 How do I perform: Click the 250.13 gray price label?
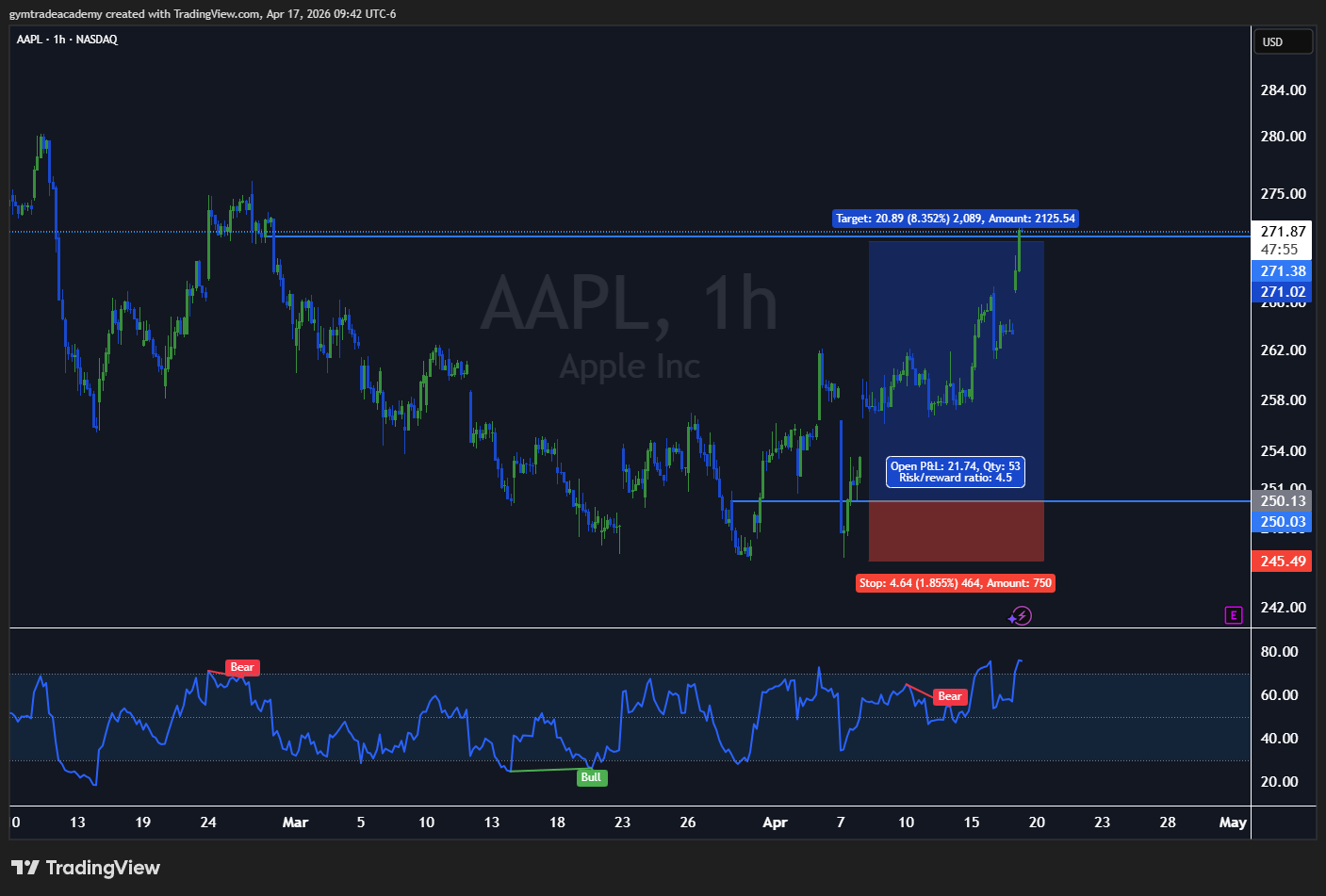click(1283, 501)
